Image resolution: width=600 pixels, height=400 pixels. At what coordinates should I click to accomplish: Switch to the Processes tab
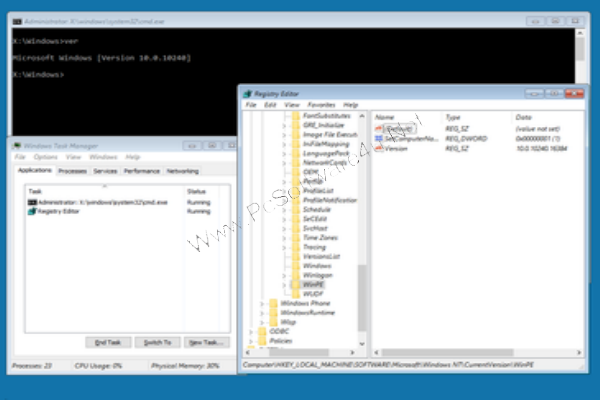(x=72, y=171)
